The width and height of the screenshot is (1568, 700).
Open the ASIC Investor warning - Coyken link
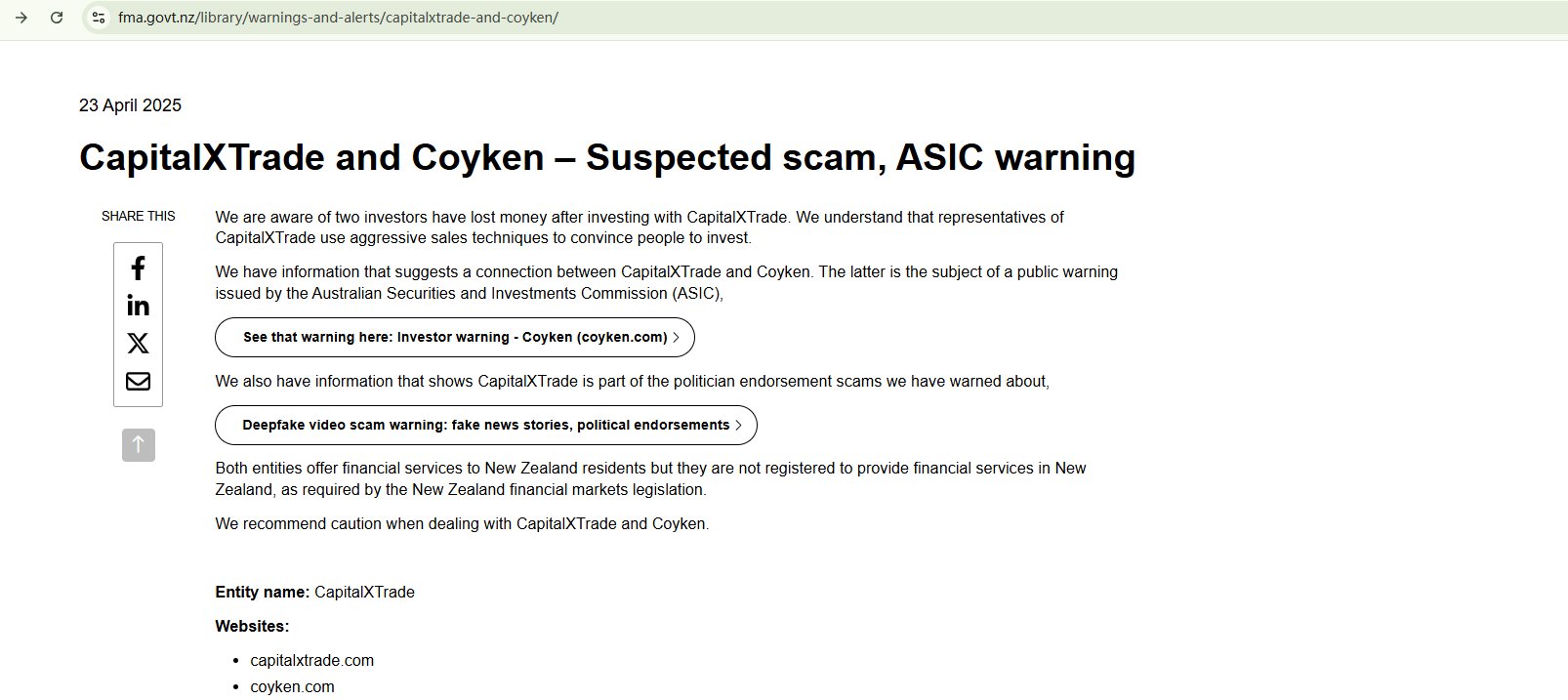454,338
